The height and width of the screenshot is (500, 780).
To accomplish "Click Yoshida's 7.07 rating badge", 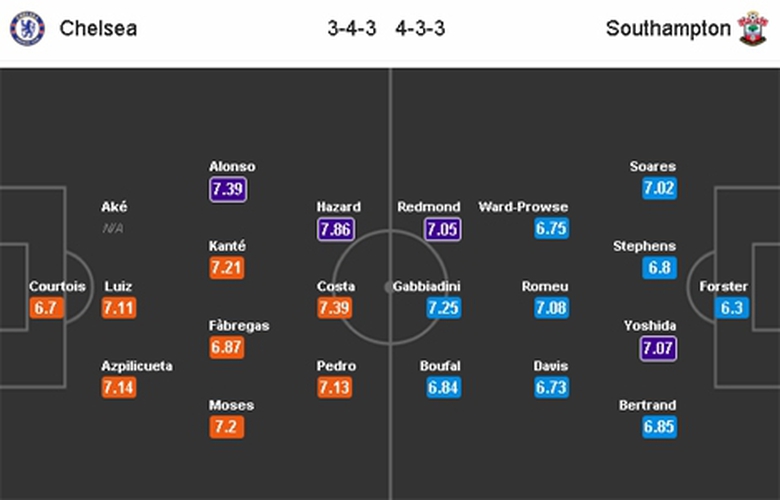I will point(659,348).
